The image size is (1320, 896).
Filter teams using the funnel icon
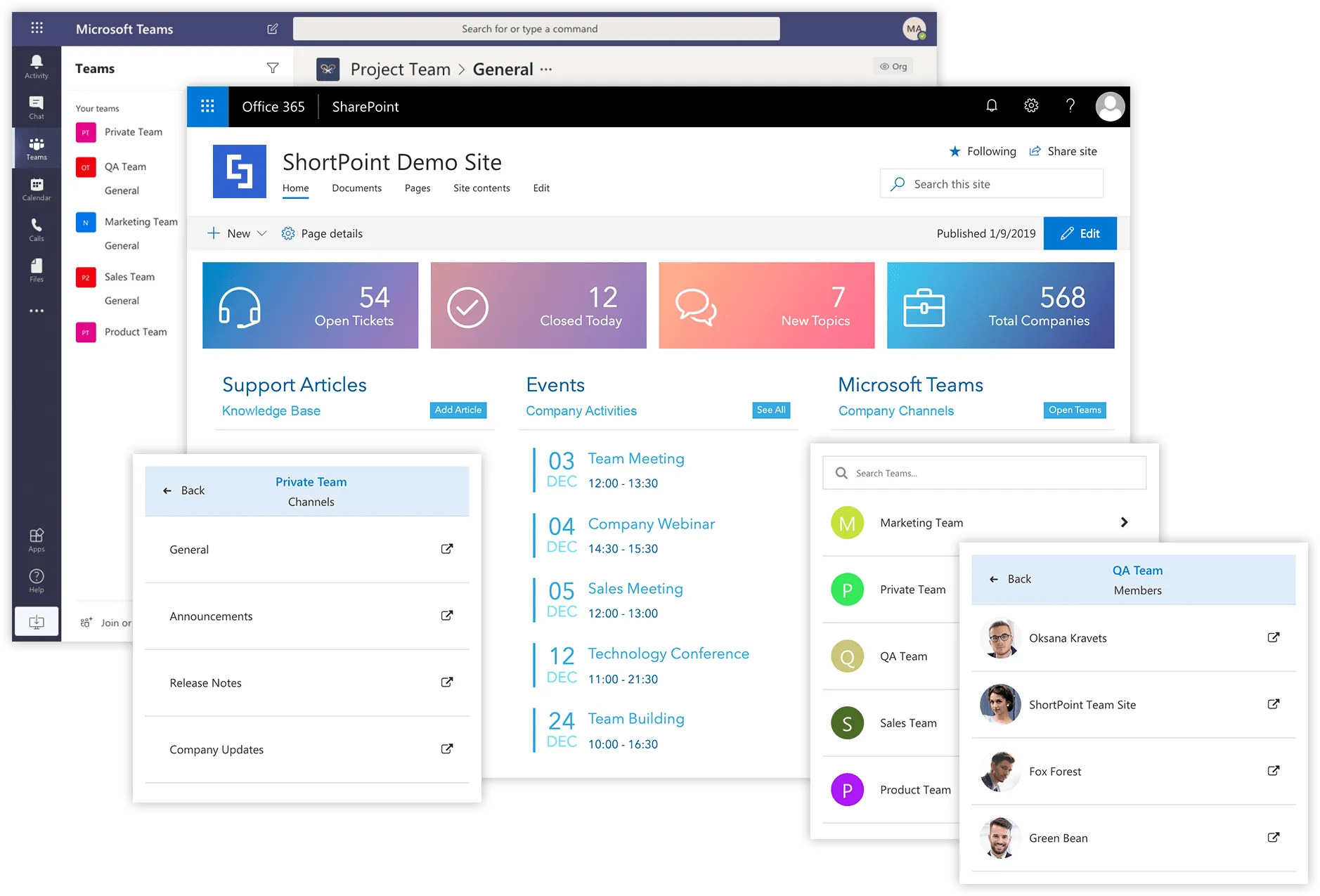point(273,67)
